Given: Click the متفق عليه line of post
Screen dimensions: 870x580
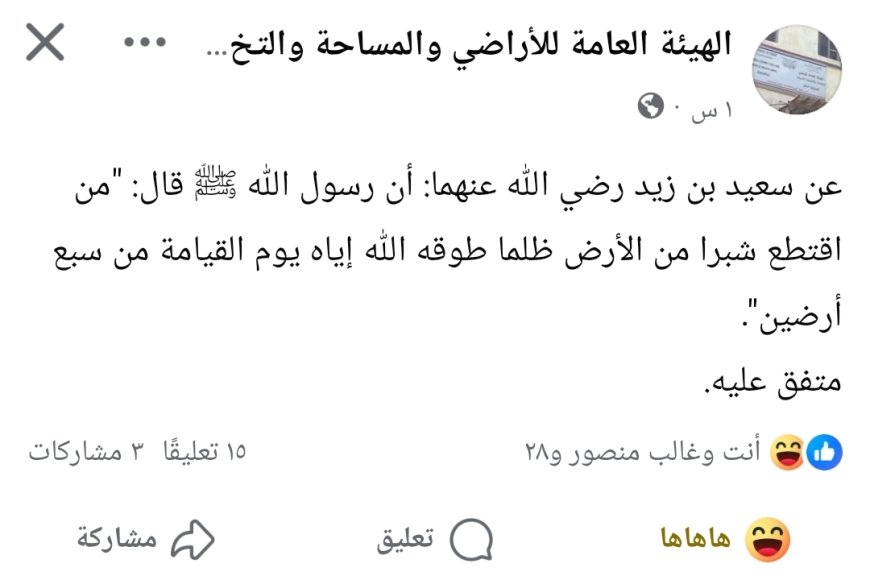Looking at the screenshot, I should point(772,382).
